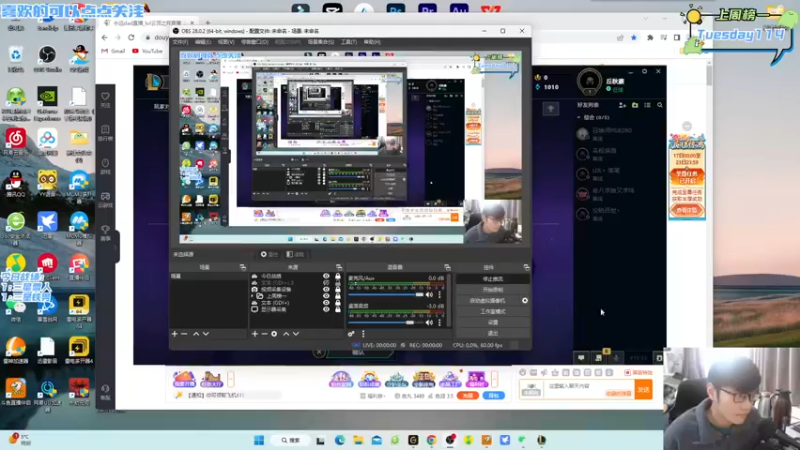Open 文件(F) menu in OBS
This screenshot has width=800, height=450.
click(x=180, y=42)
